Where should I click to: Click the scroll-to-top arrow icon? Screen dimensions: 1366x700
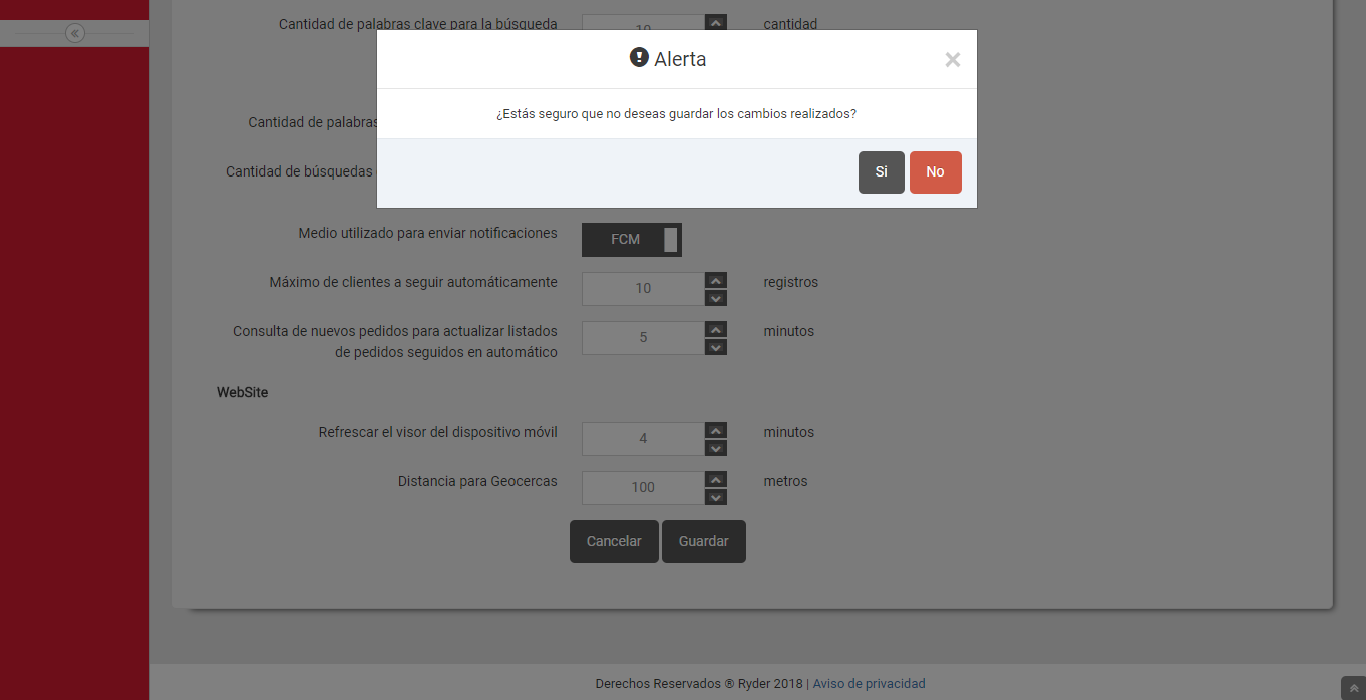click(x=1353, y=688)
